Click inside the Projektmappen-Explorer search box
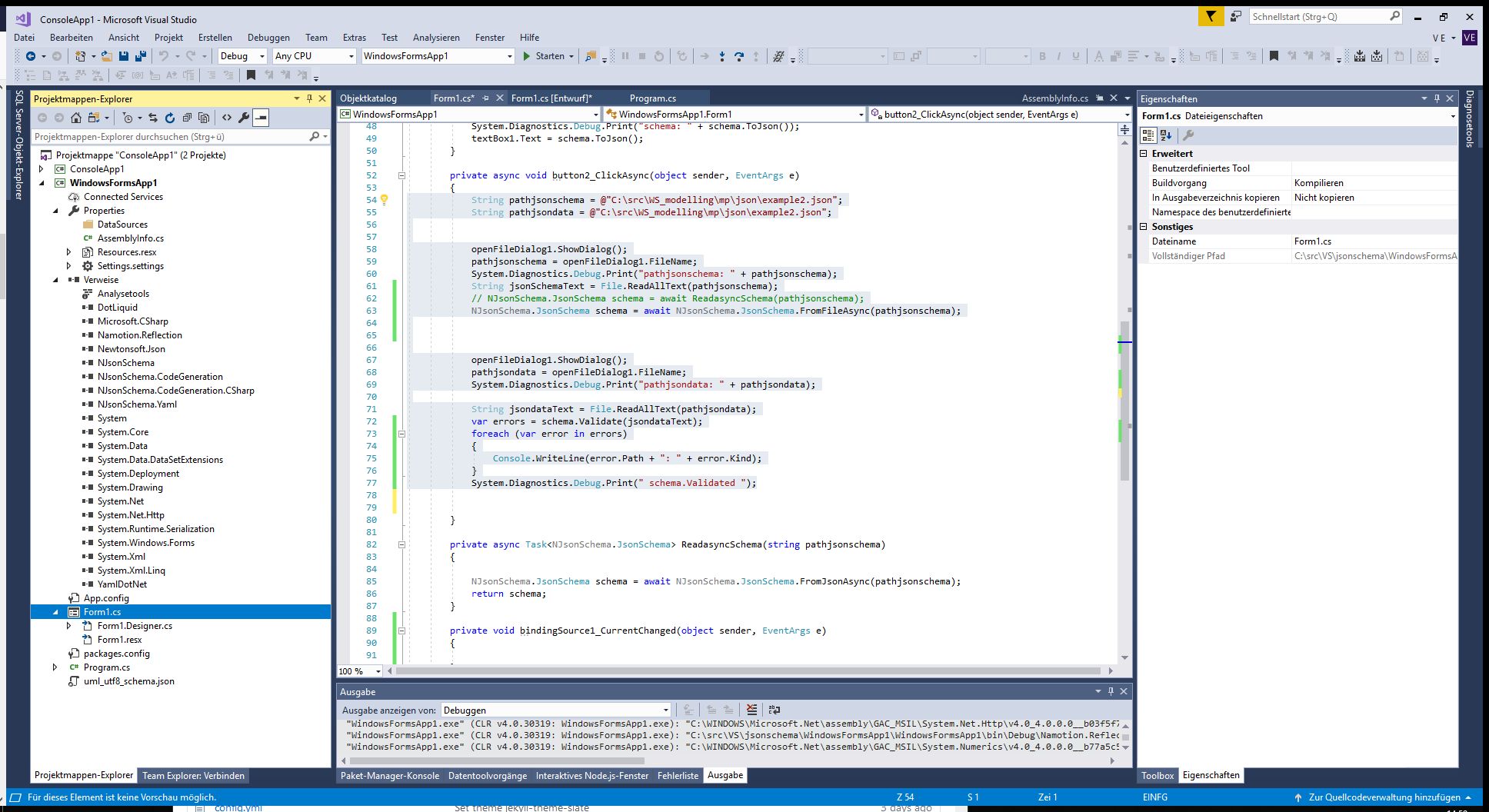 (154, 136)
